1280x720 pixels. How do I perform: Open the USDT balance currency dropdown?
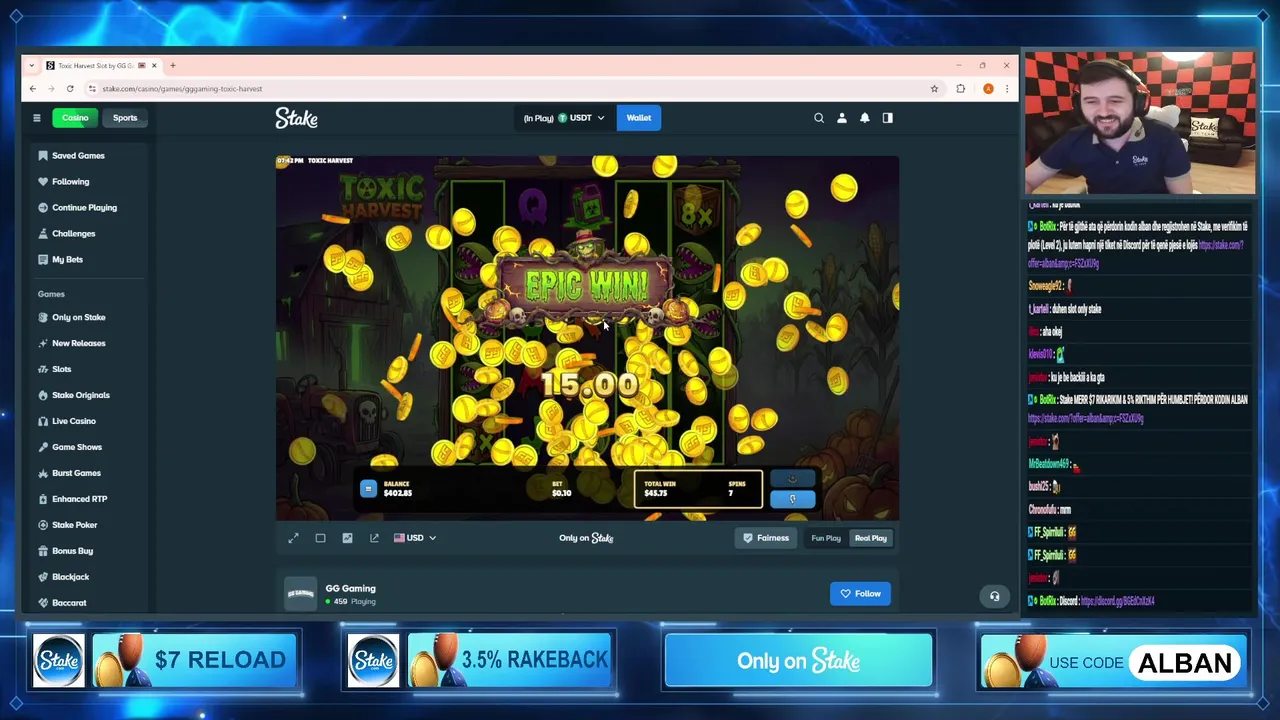tap(564, 118)
